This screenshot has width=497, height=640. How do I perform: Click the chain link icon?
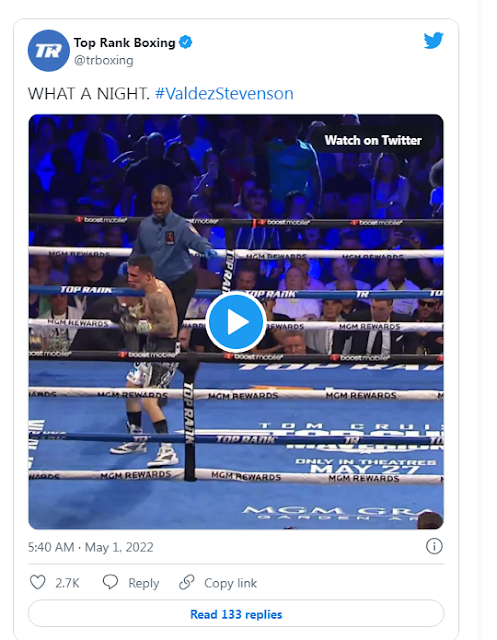(186, 582)
